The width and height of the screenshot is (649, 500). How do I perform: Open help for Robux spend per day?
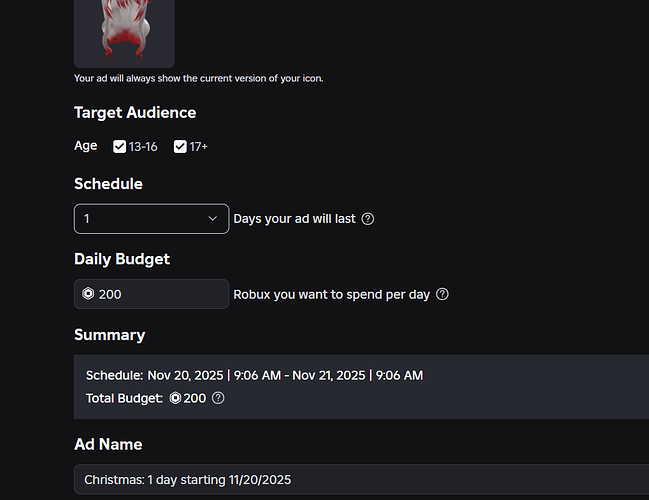tap(442, 294)
